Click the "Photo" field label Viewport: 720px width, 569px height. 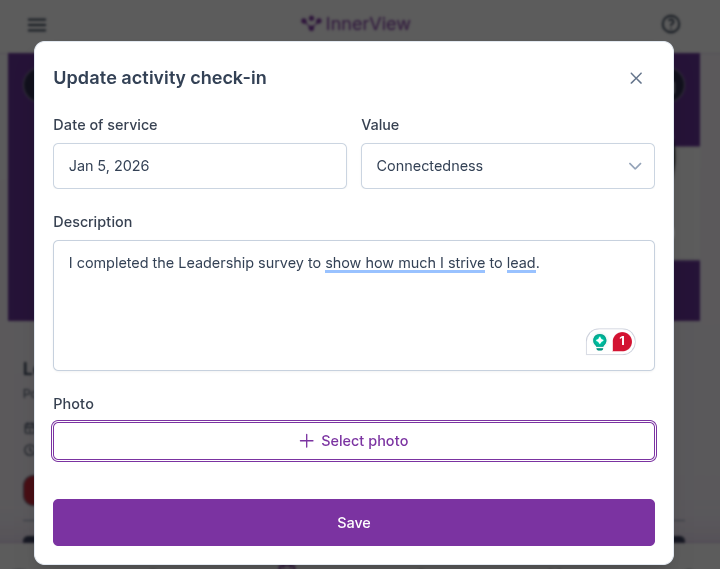(x=73, y=404)
